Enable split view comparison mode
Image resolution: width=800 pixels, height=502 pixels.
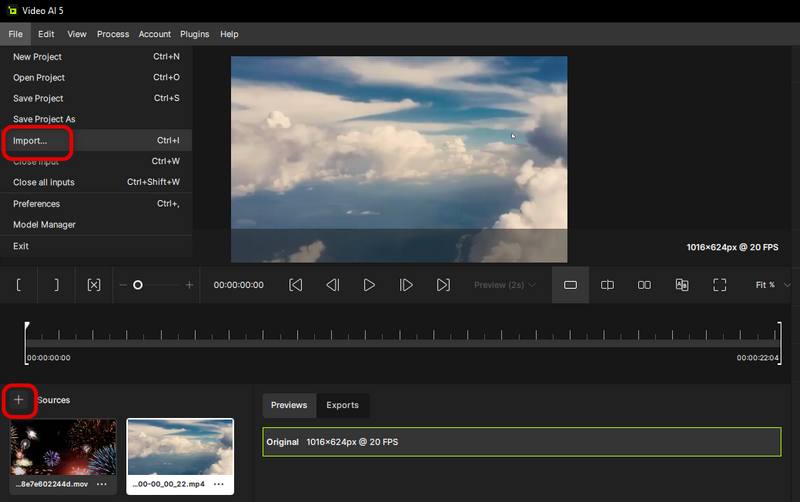[x=607, y=285]
